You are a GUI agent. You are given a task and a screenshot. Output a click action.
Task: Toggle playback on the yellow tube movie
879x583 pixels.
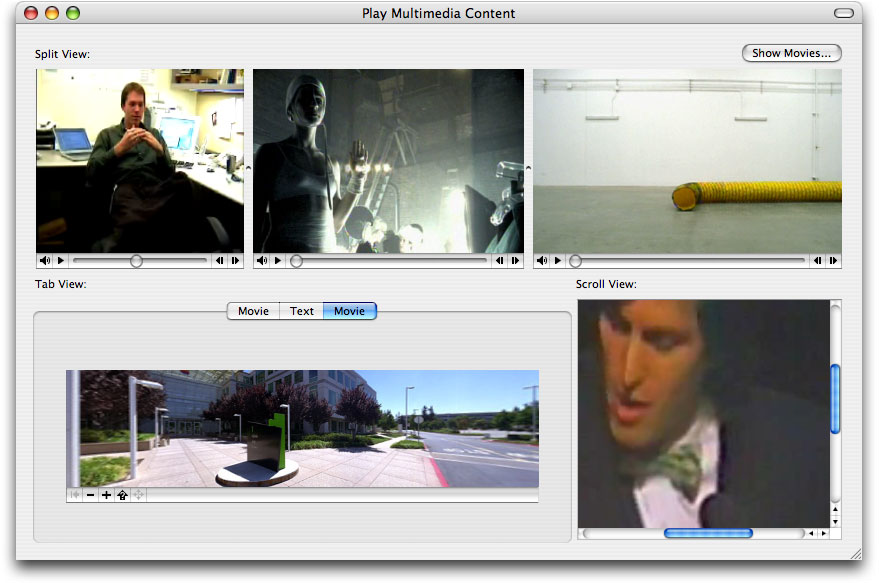click(558, 260)
